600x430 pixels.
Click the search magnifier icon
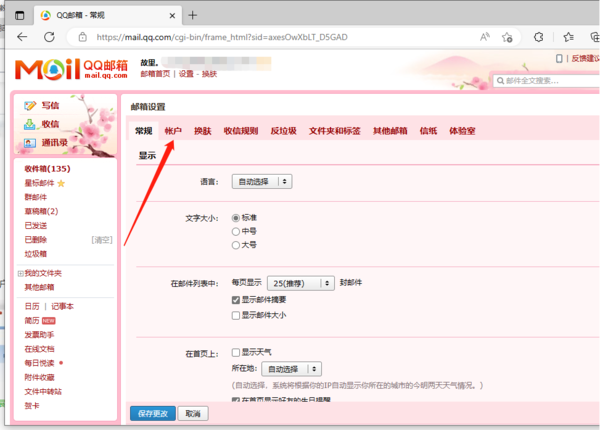pyautogui.click(x=500, y=81)
